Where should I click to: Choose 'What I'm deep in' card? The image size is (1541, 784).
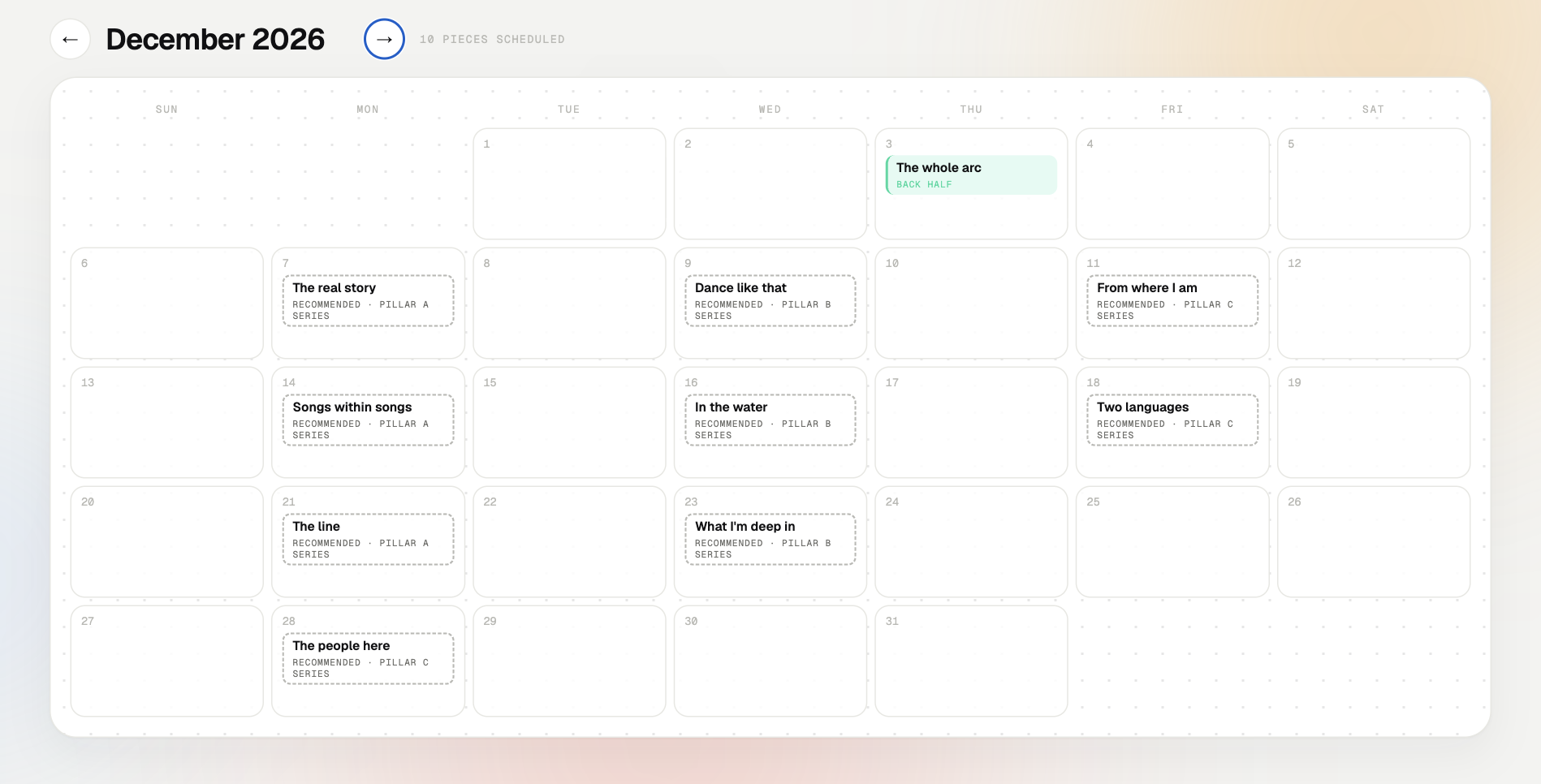770,540
